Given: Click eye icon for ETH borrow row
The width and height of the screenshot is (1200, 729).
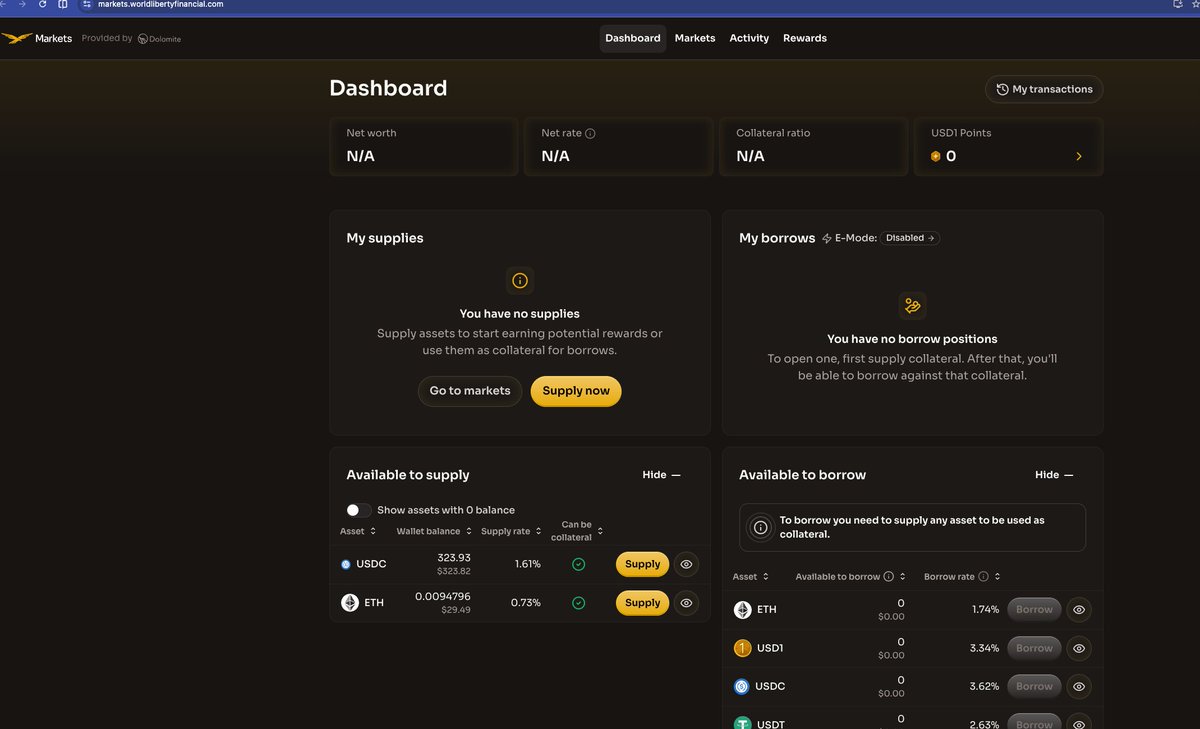Looking at the screenshot, I should [1078, 609].
